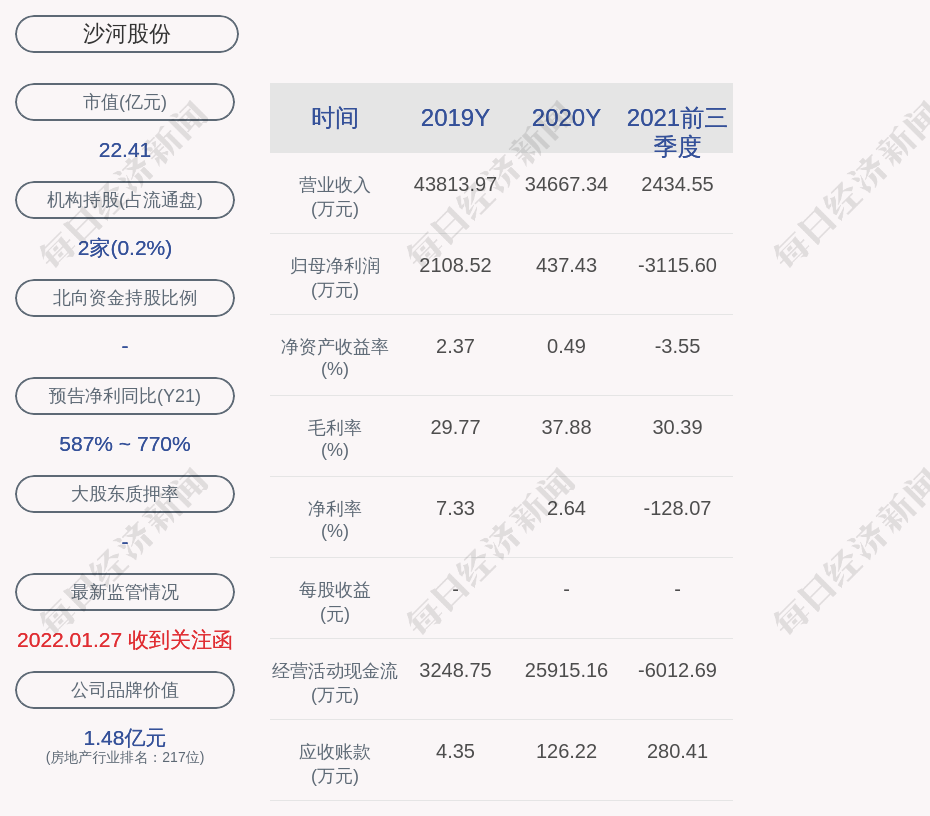This screenshot has height=816, width=930.
Task: Click net margin value 7.33
Action: click(x=455, y=508)
